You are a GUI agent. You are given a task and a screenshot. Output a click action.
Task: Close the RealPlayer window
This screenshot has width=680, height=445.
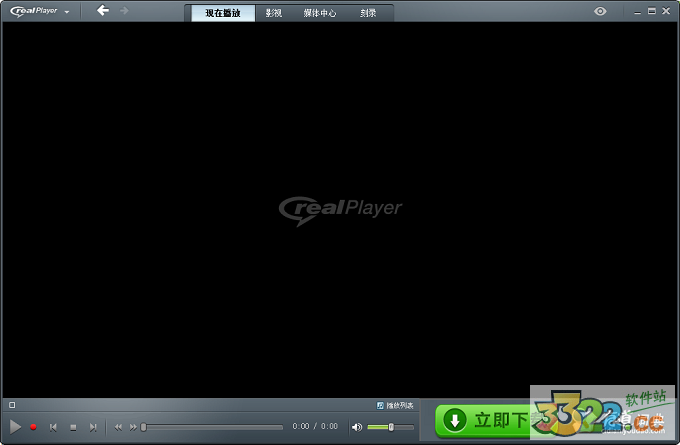pos(666,11)
